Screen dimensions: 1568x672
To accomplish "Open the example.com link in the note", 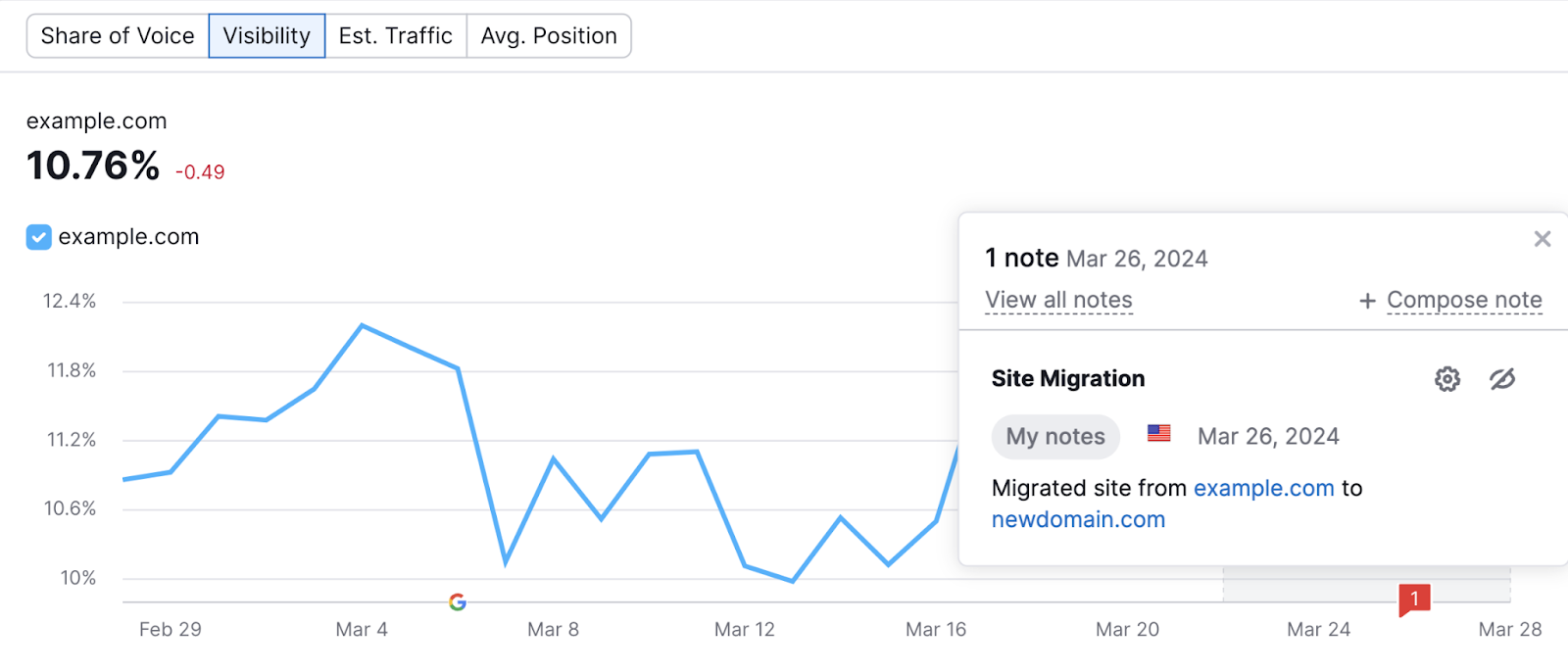I will (x=1264, y=488).
